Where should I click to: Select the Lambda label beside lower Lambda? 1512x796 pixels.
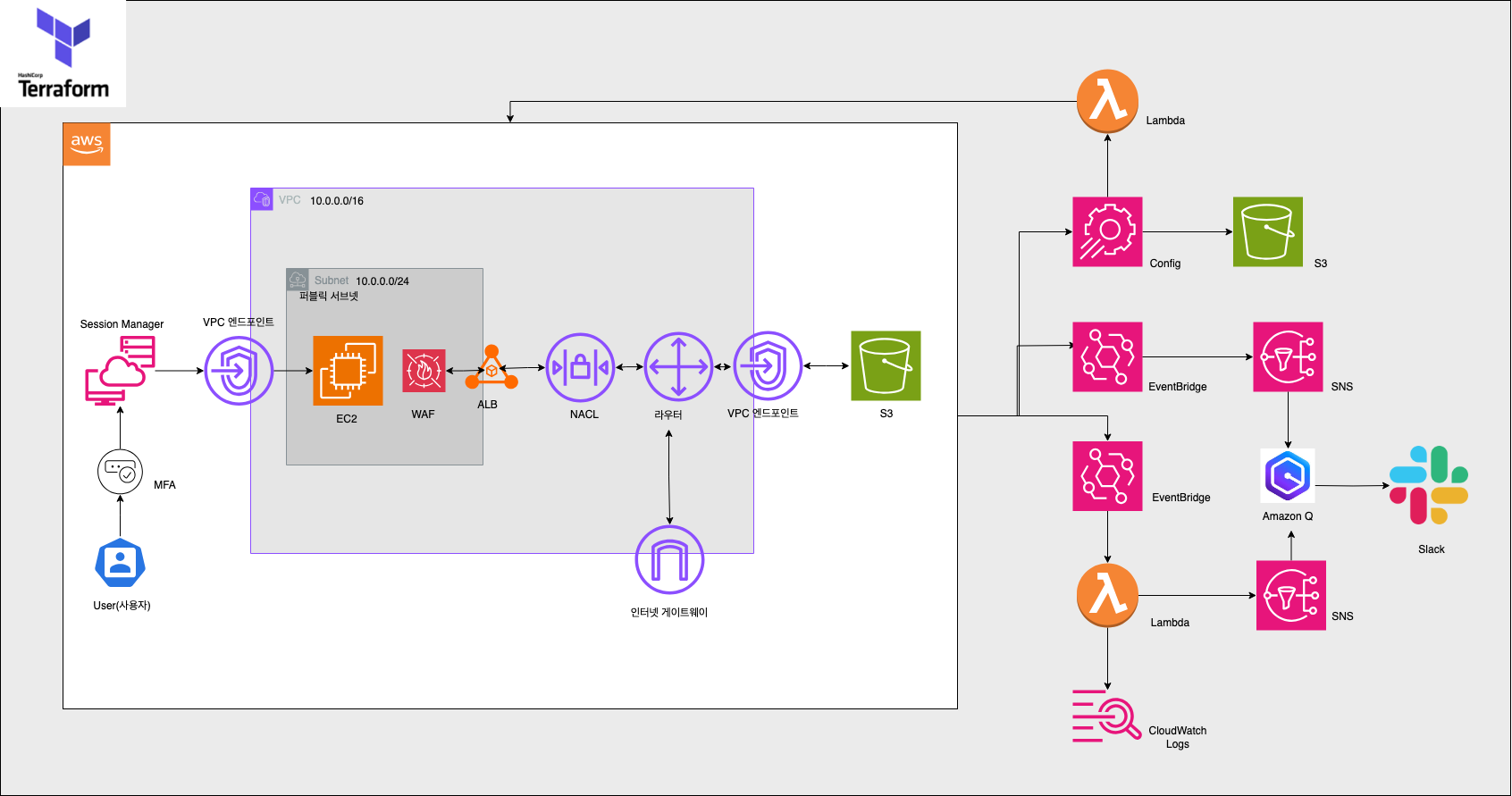coord(1170,623)
